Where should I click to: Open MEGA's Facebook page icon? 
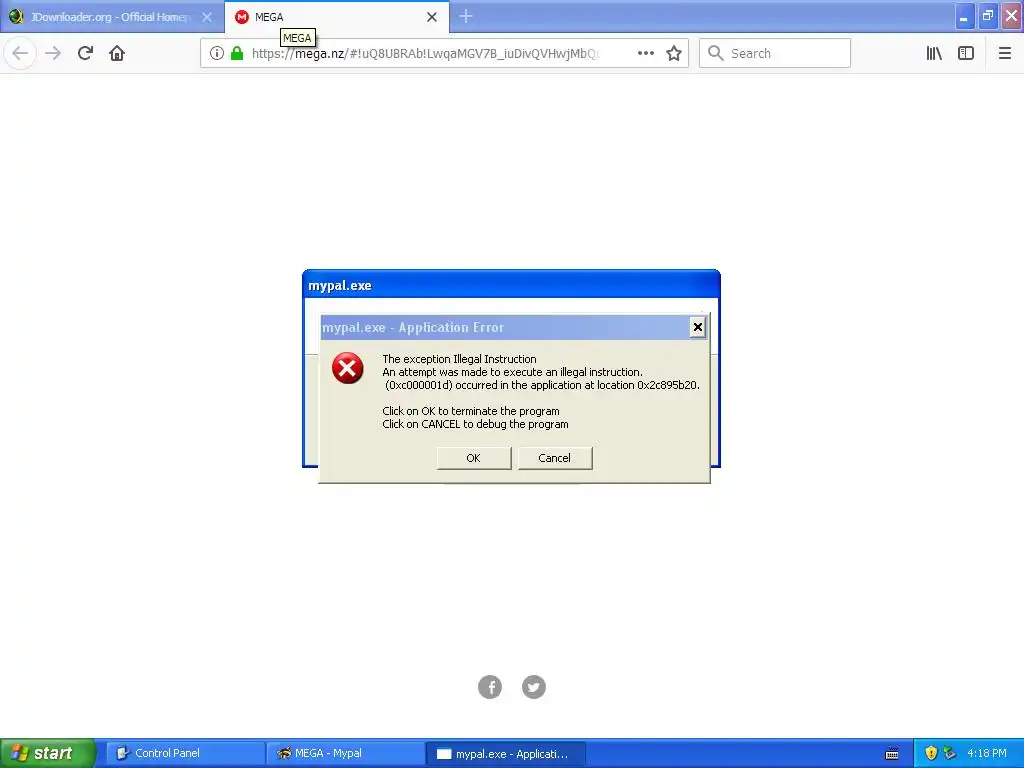490,687
